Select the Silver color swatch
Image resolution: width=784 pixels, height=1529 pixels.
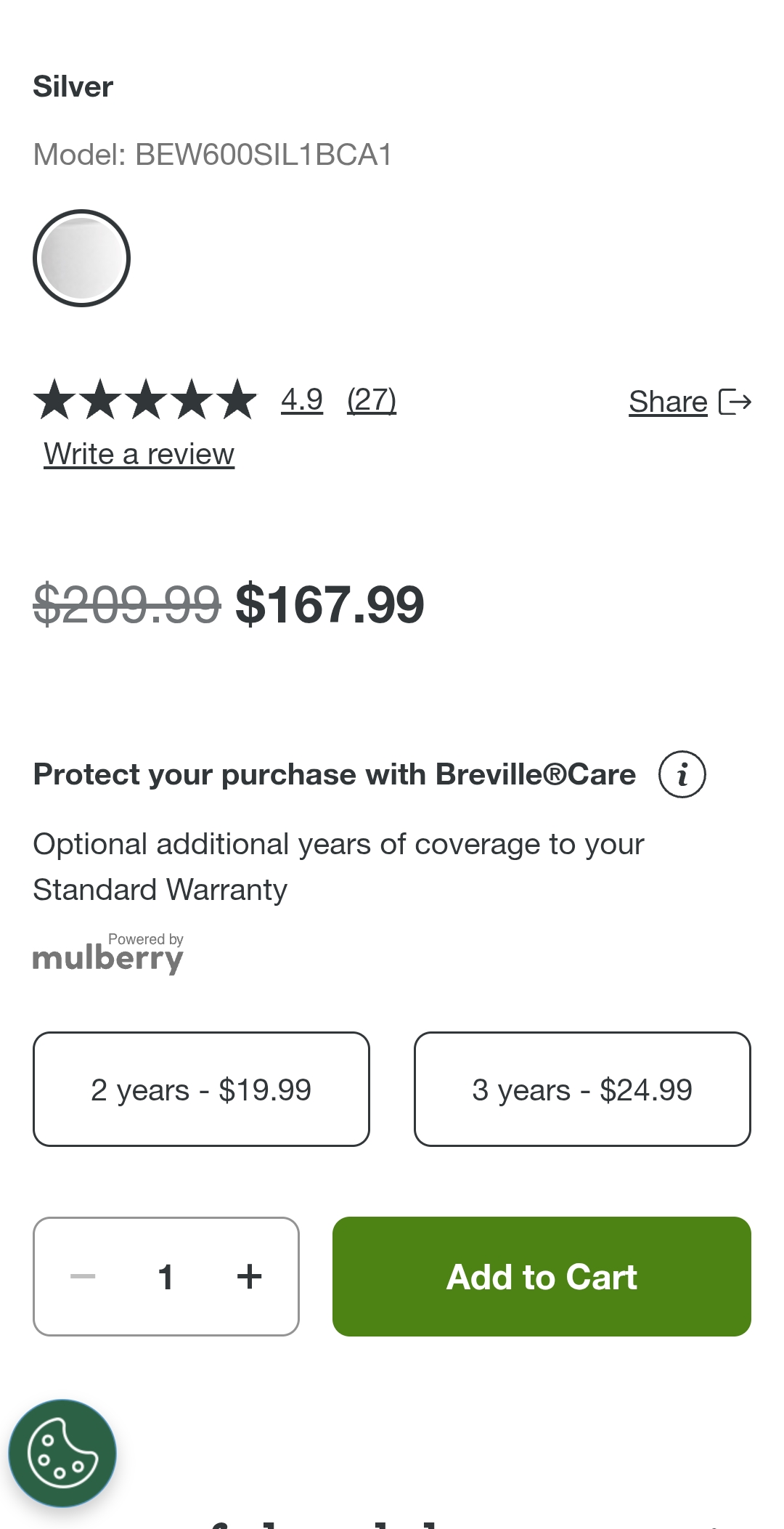[81, 258]
